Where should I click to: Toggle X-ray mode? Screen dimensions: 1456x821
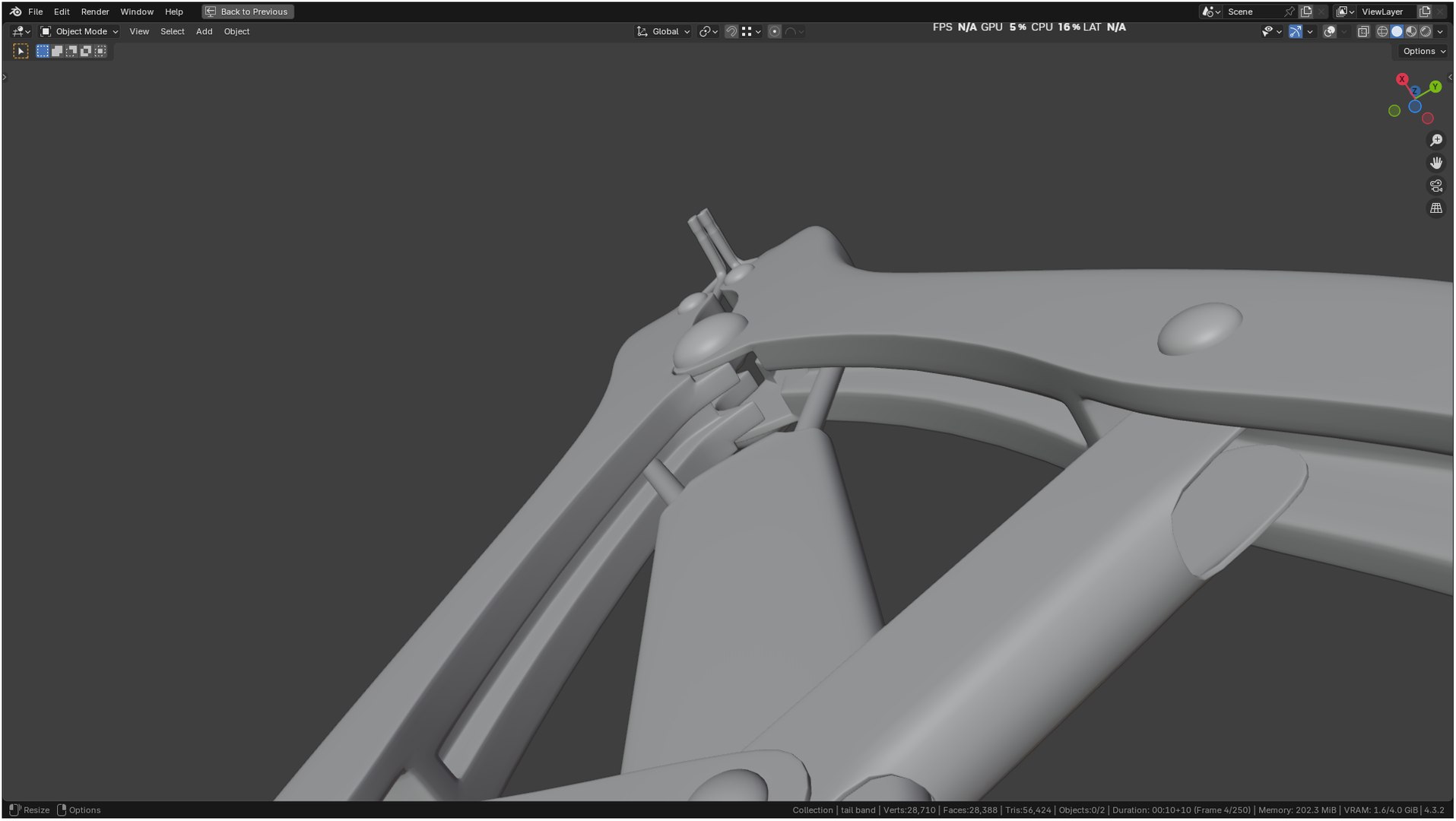(1363, 31)
